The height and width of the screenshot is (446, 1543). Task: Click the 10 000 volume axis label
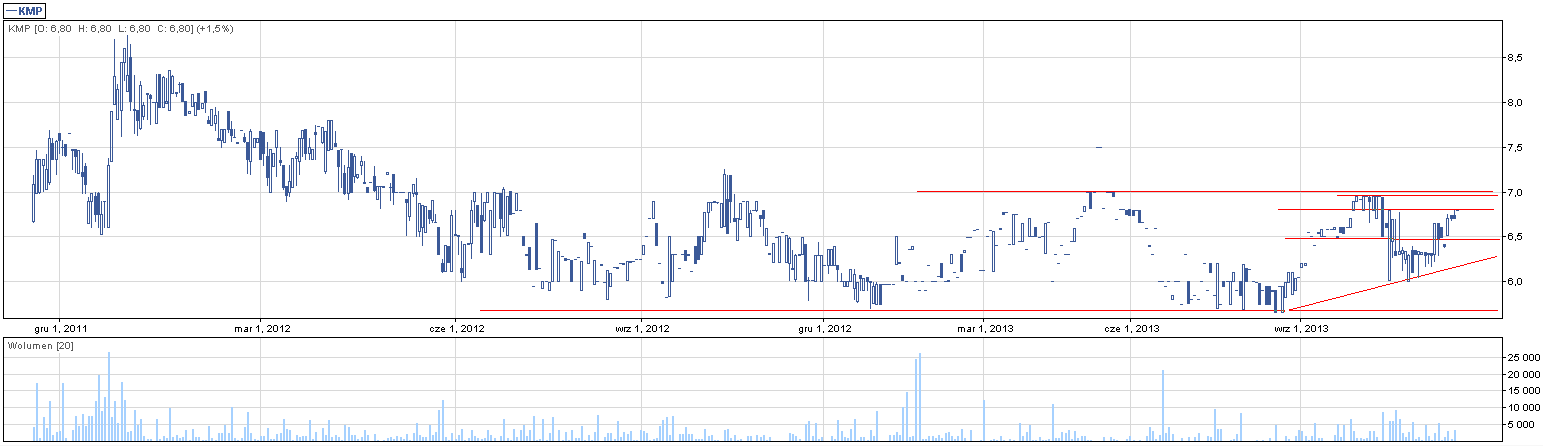[1523, 408]
